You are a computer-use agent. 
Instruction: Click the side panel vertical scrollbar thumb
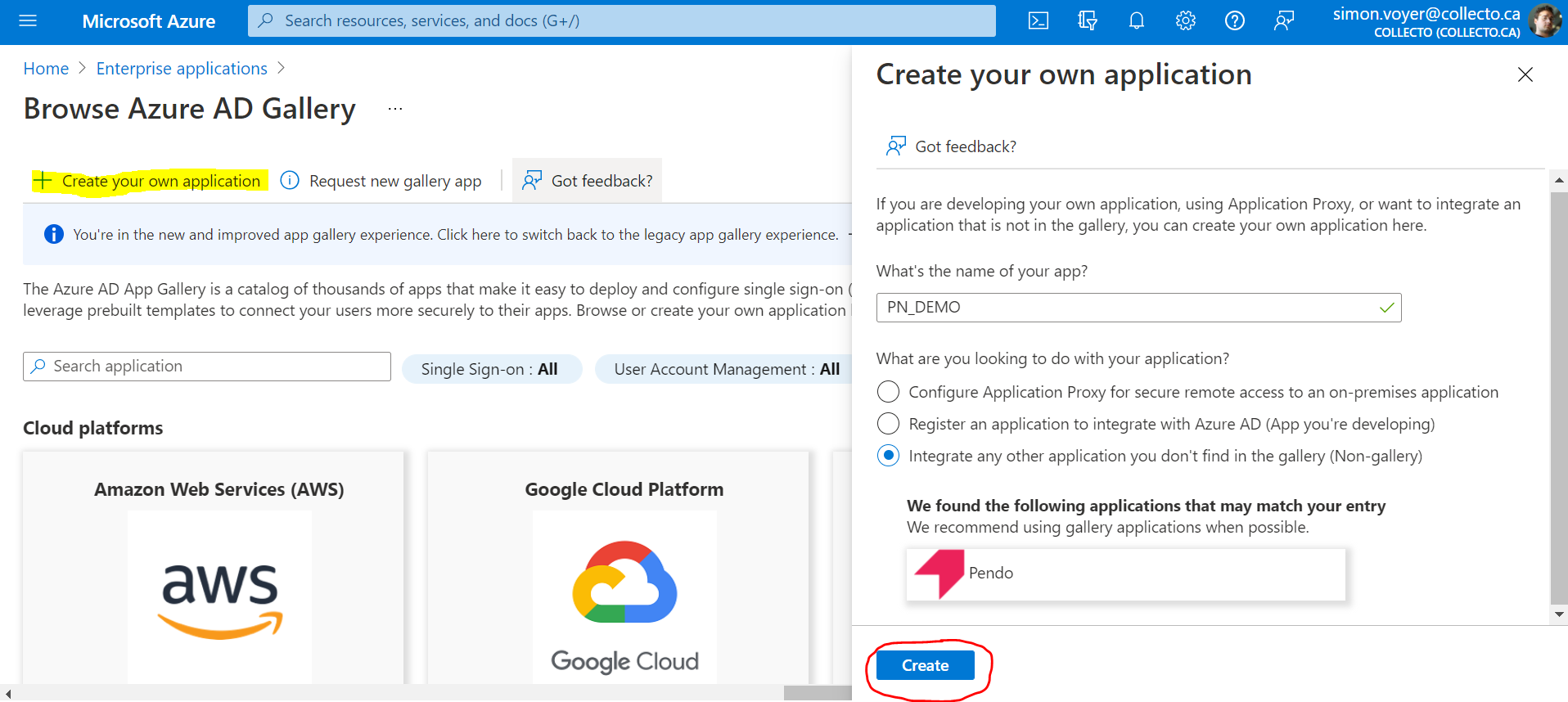click(1559, 398)
